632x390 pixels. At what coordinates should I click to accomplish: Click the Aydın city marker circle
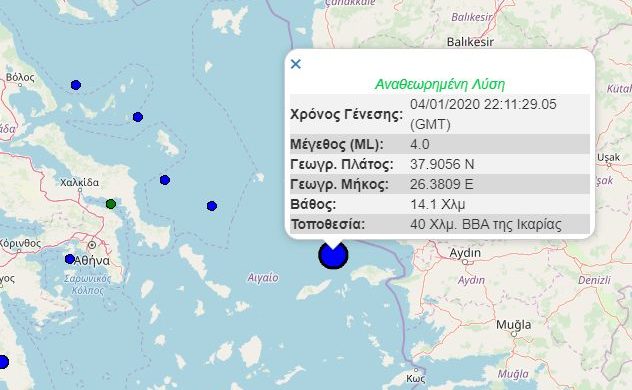465,262
